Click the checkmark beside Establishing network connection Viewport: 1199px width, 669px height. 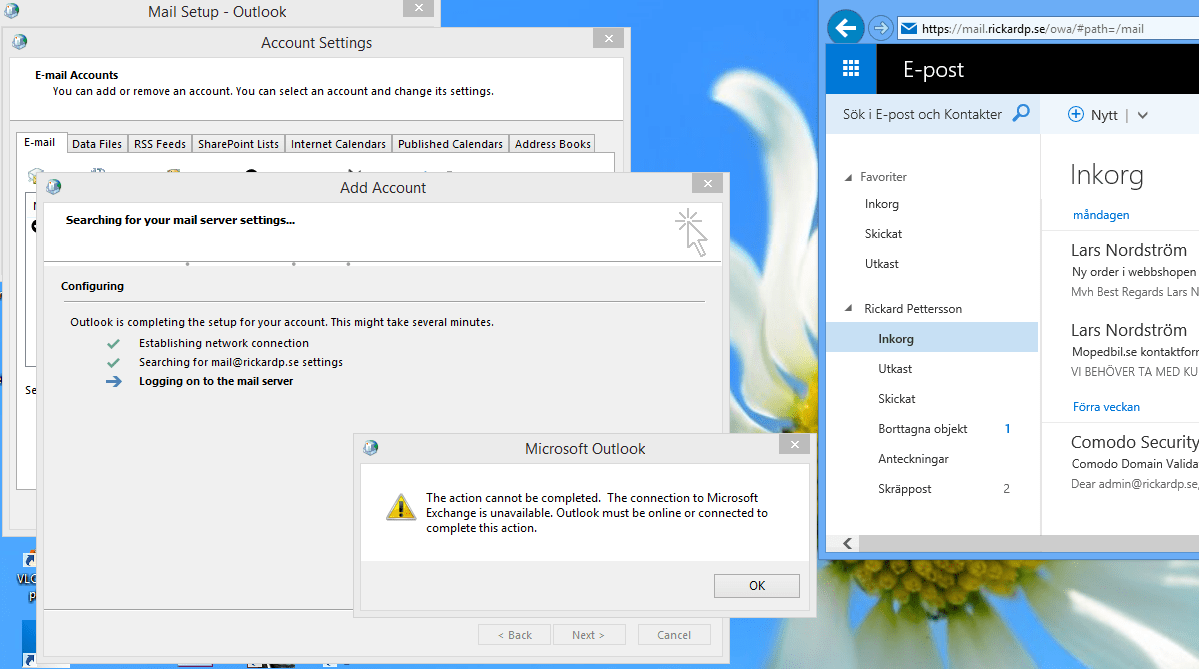[x=113, y=343]
